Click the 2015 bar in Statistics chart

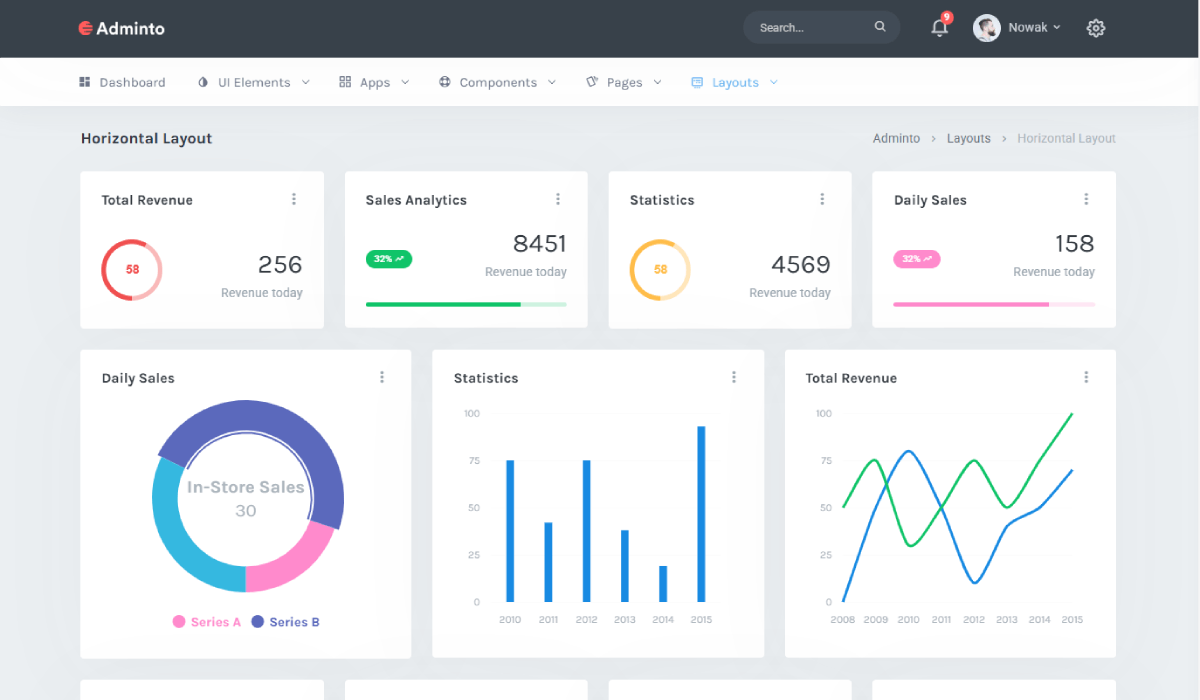point(701,514)
